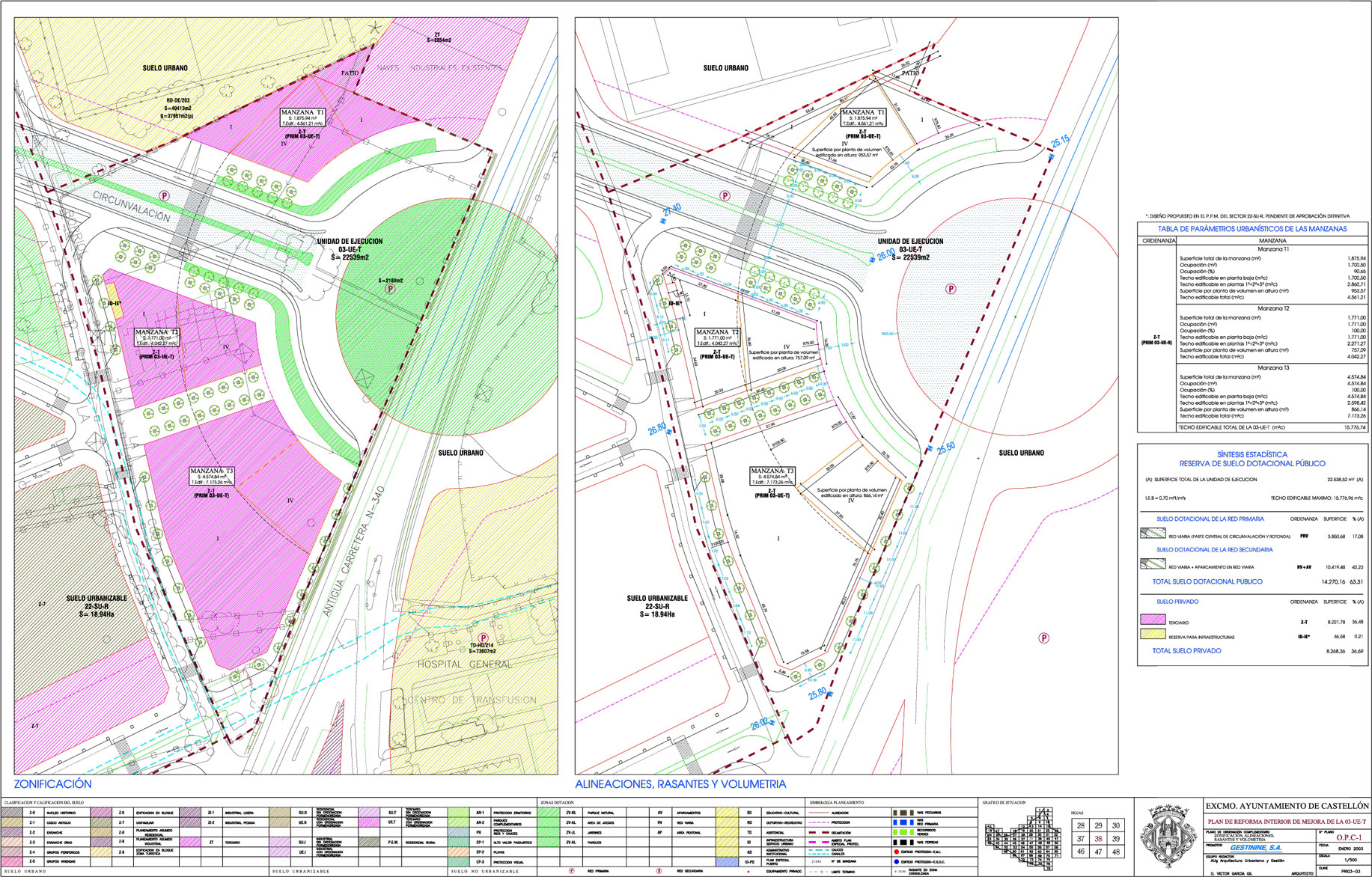Select sheet 29 in the Hojas grid

pyautogui.click(x=1098, y=825)
